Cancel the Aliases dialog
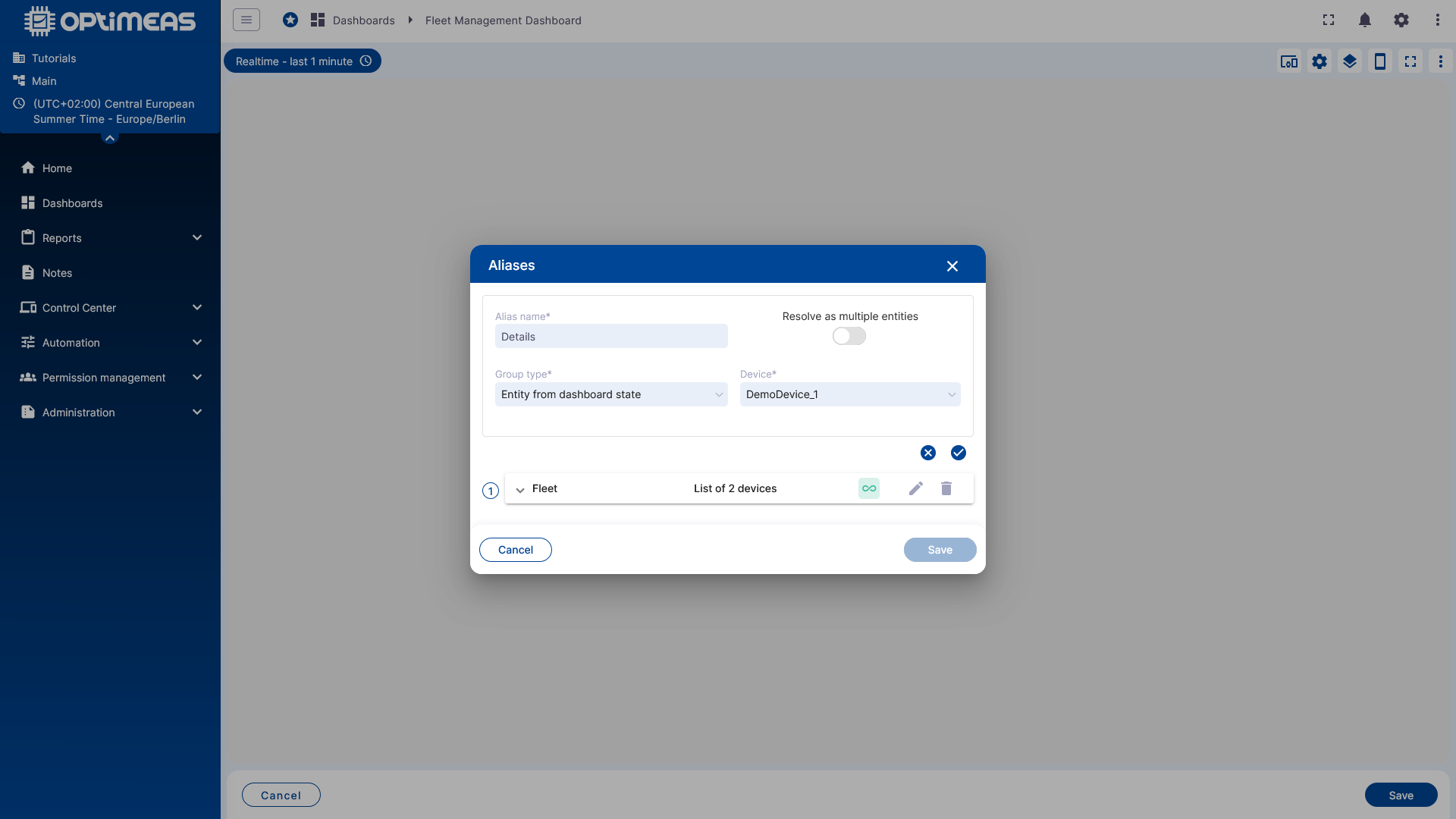Viewport: 1456px width, 819px height. (x=516, y=550)
